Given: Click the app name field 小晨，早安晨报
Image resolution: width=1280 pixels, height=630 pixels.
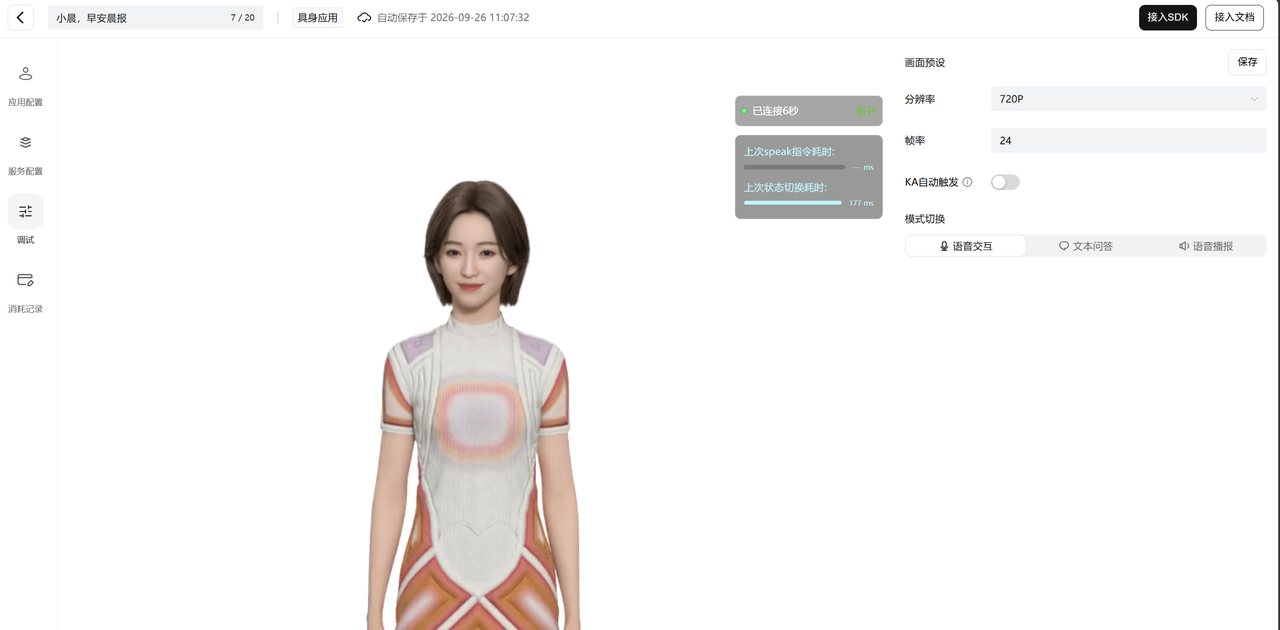Looking at the screenshot, I should (156, 18).
